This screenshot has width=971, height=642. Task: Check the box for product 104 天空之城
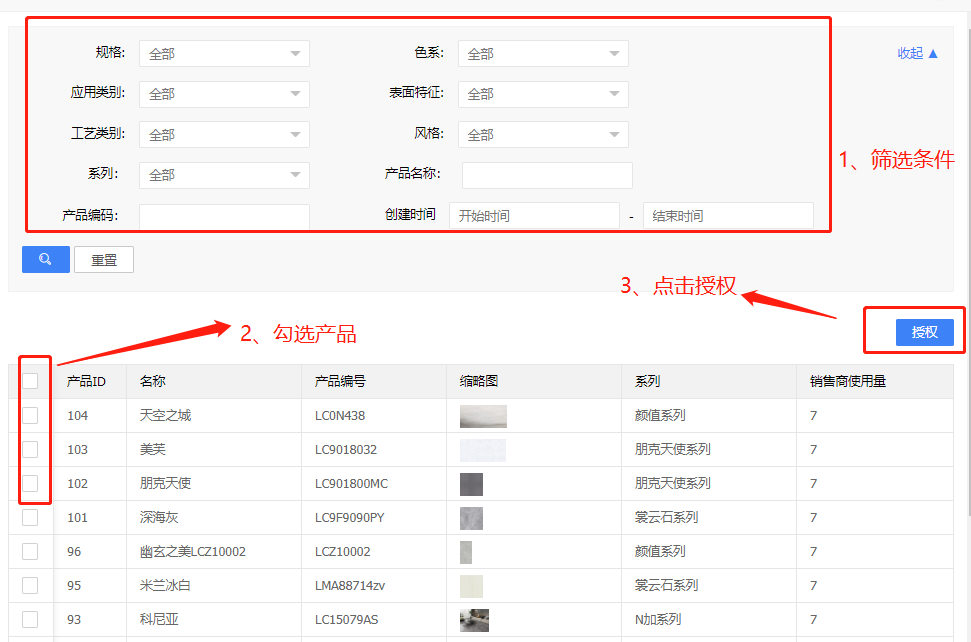(30, 415)
